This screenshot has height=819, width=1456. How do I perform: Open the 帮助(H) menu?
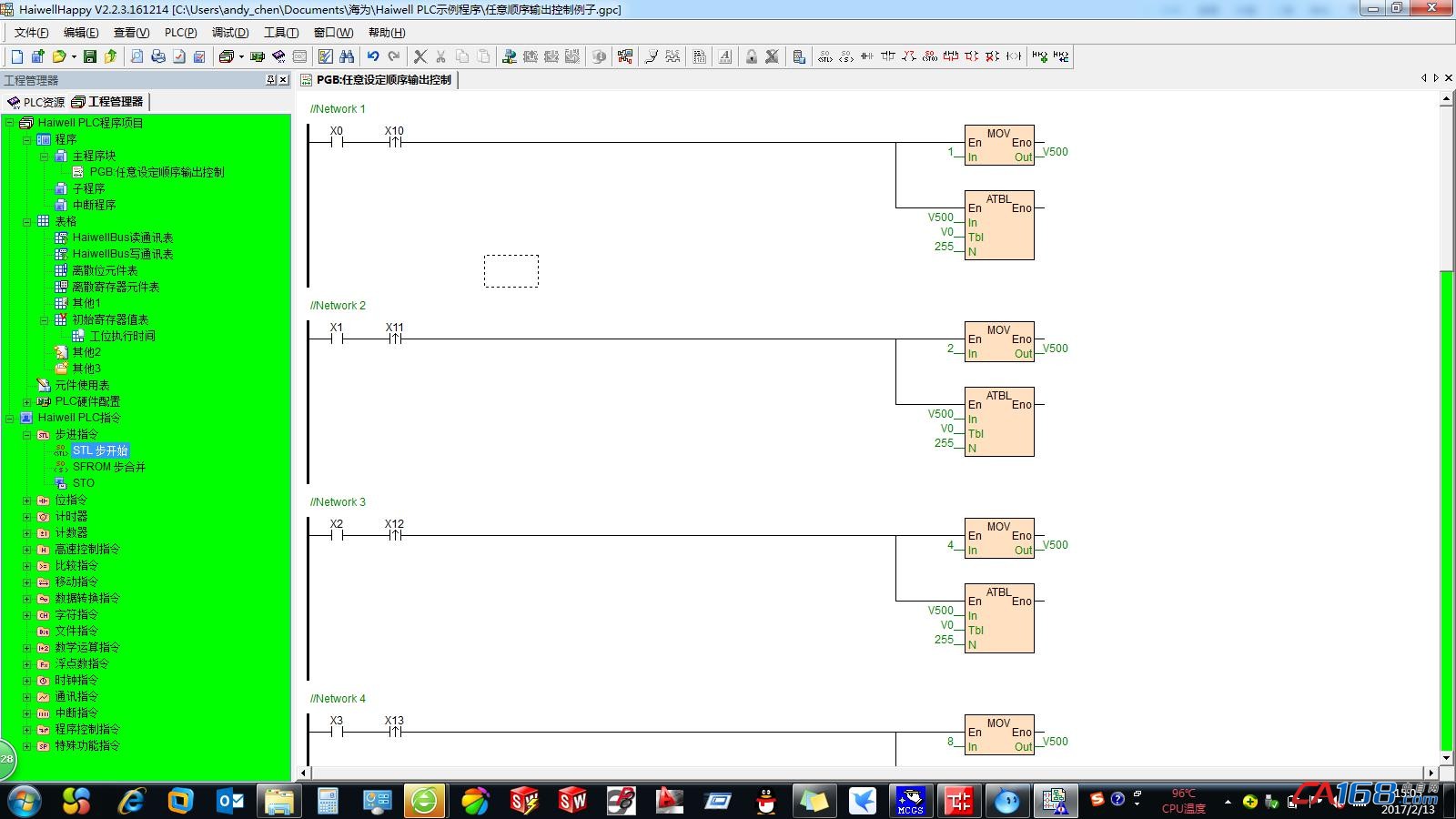pos(387,33)
